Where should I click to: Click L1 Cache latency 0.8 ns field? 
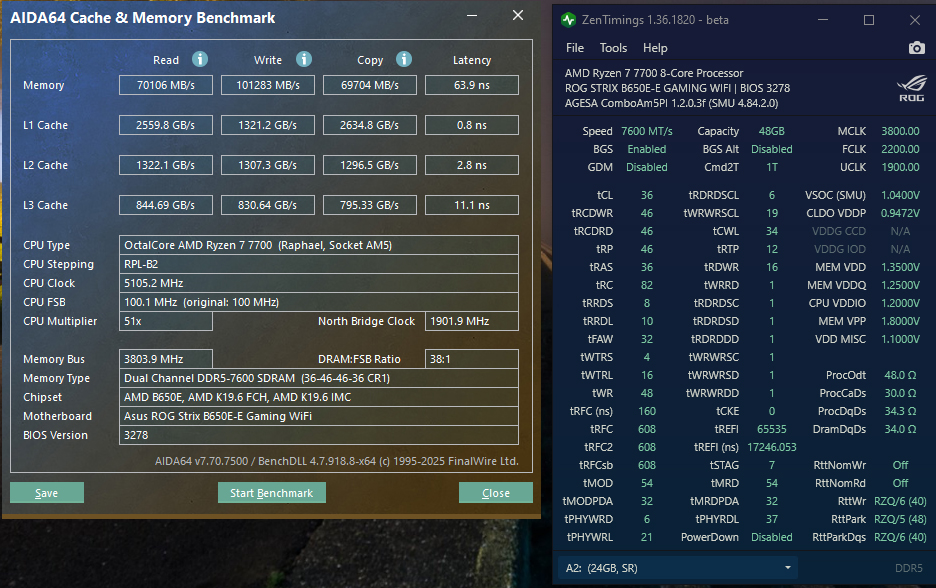click(x=472, y=125)
